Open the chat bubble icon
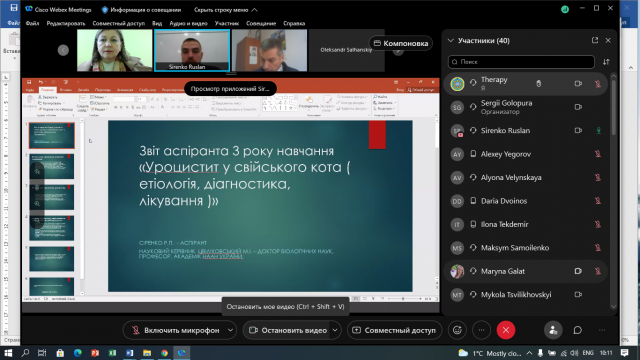This screenshot has height=360, width=640. point(577,330)
